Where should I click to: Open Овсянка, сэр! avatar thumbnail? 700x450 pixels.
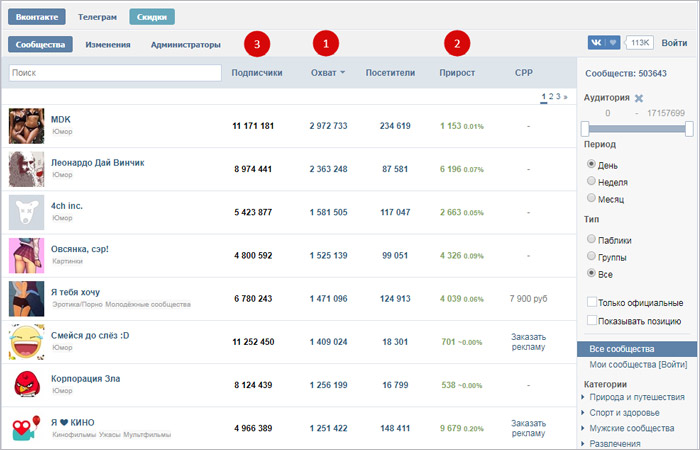(x=26, y=255)
